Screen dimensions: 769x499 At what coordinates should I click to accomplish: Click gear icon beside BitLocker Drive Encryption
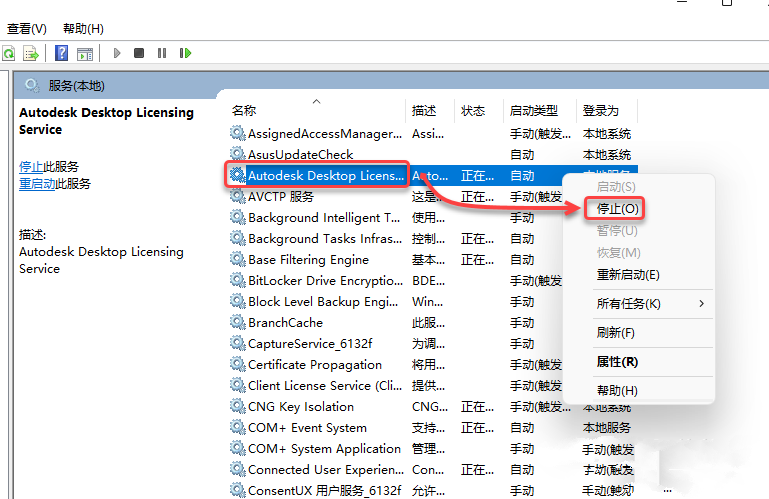[x=238, y=280]
